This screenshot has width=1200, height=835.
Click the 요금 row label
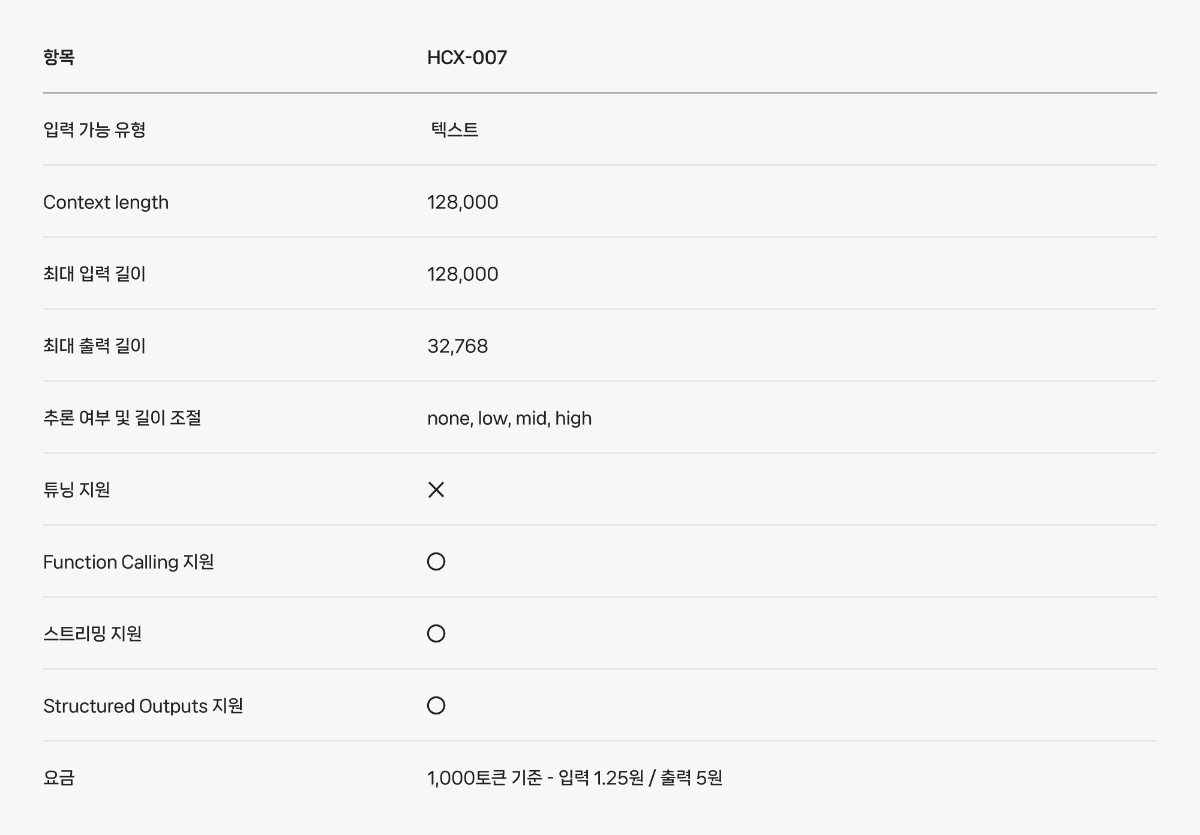click(x=59, y=778)
